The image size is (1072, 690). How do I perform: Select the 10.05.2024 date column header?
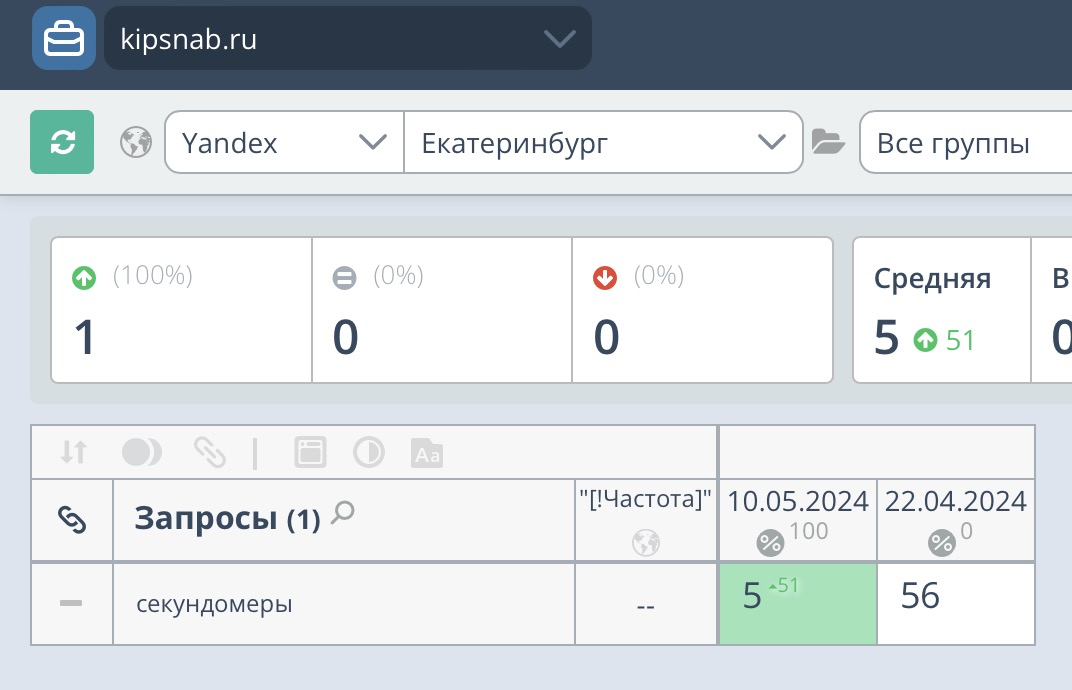coord(797,501)
